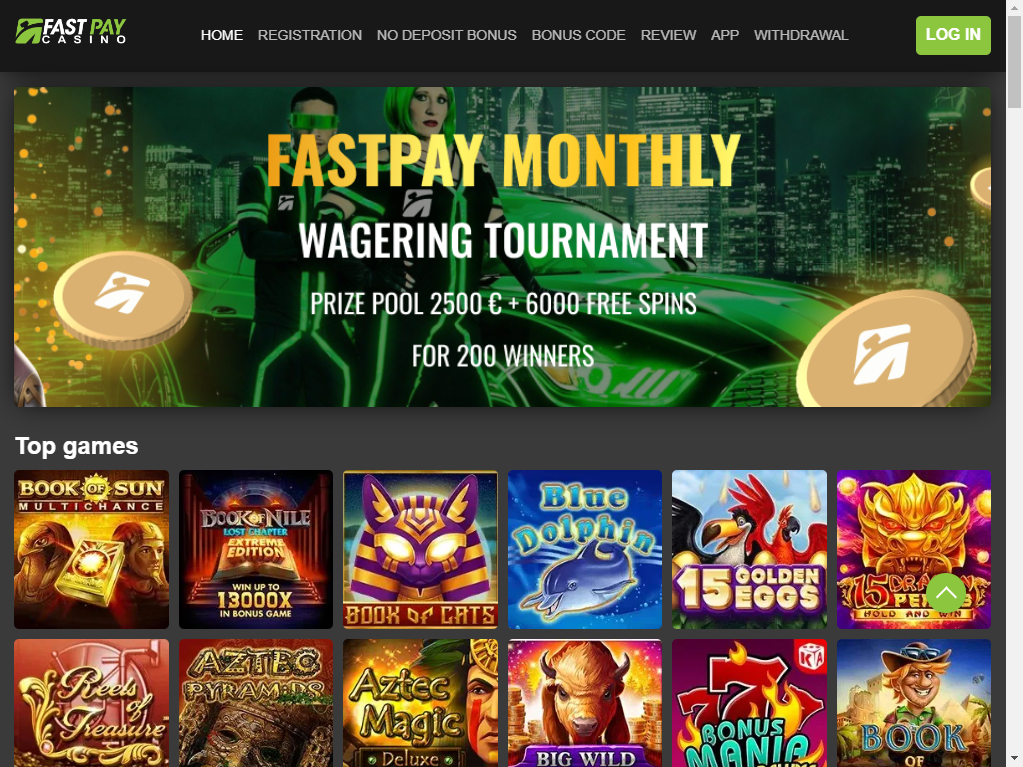Go to the Home menu item
1023x767 pixels.
[222, 35]
